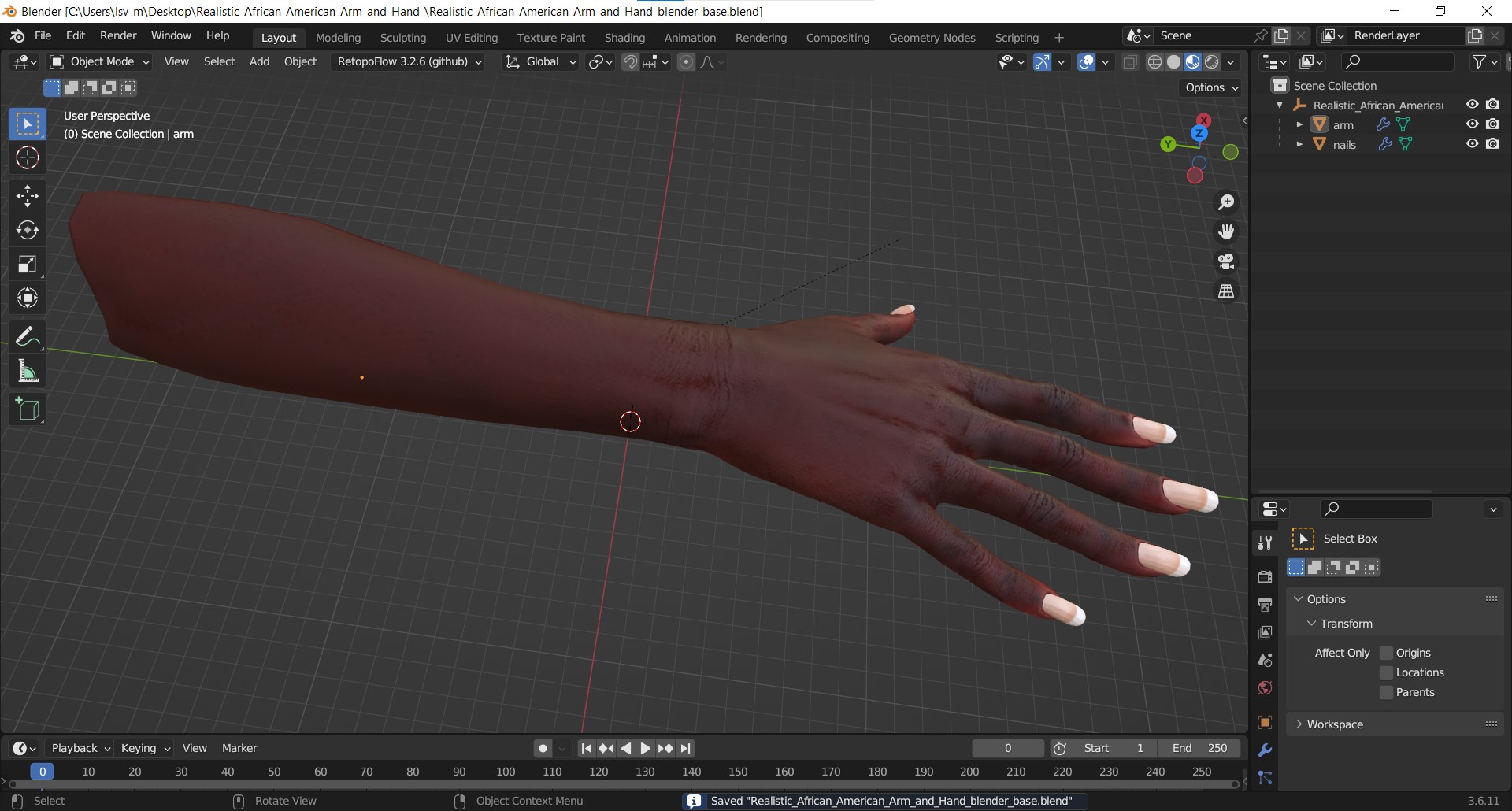Disable the arm object in renders
Screen dimensions: 1512x811
pos(1492,124)
